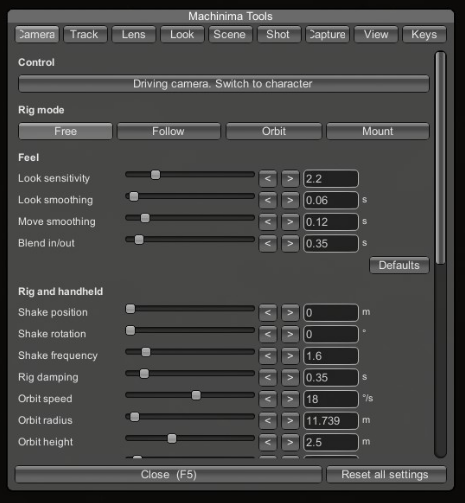Switch to the Track tab
465x503 pixels.
[x=85, y=34]
